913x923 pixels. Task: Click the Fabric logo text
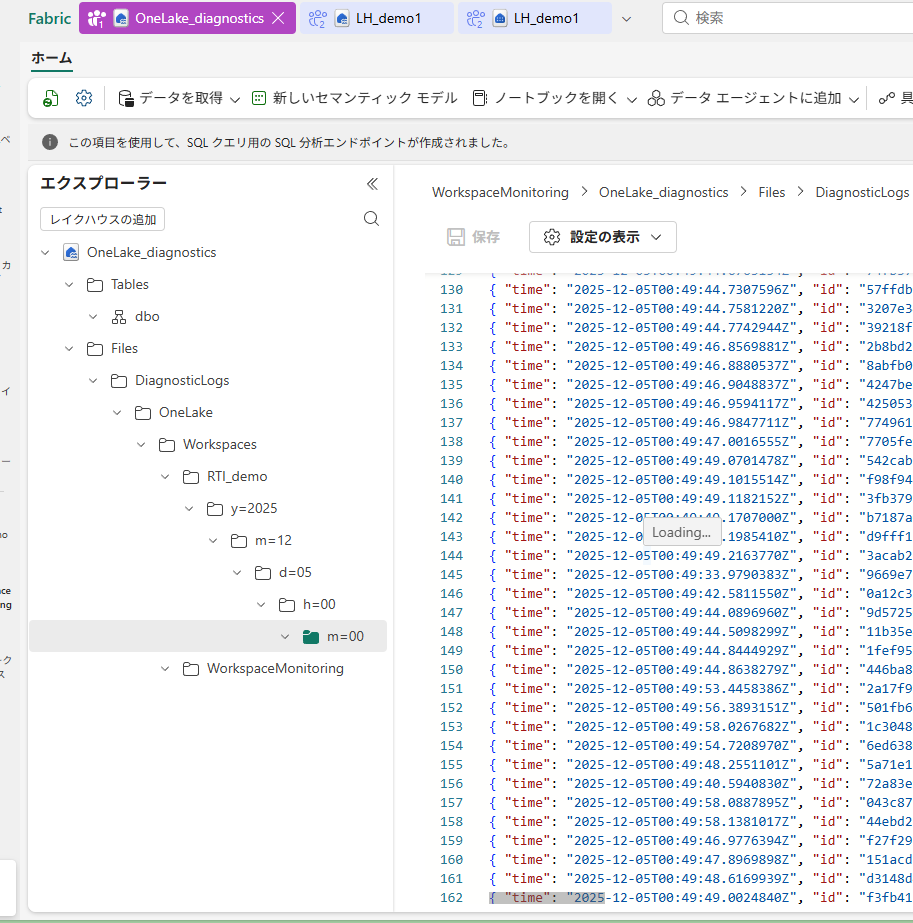[x=49, y=18]
